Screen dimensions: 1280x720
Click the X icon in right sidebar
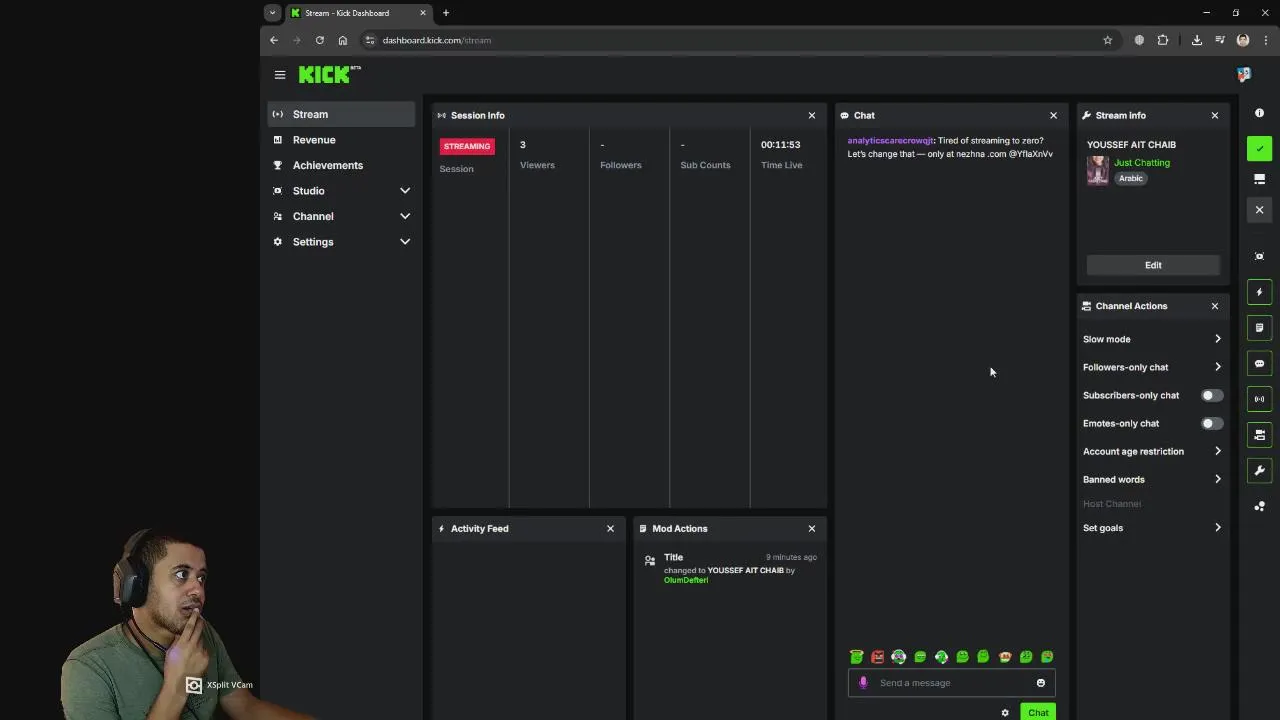pyautogui.click(x=1259, y=210)
